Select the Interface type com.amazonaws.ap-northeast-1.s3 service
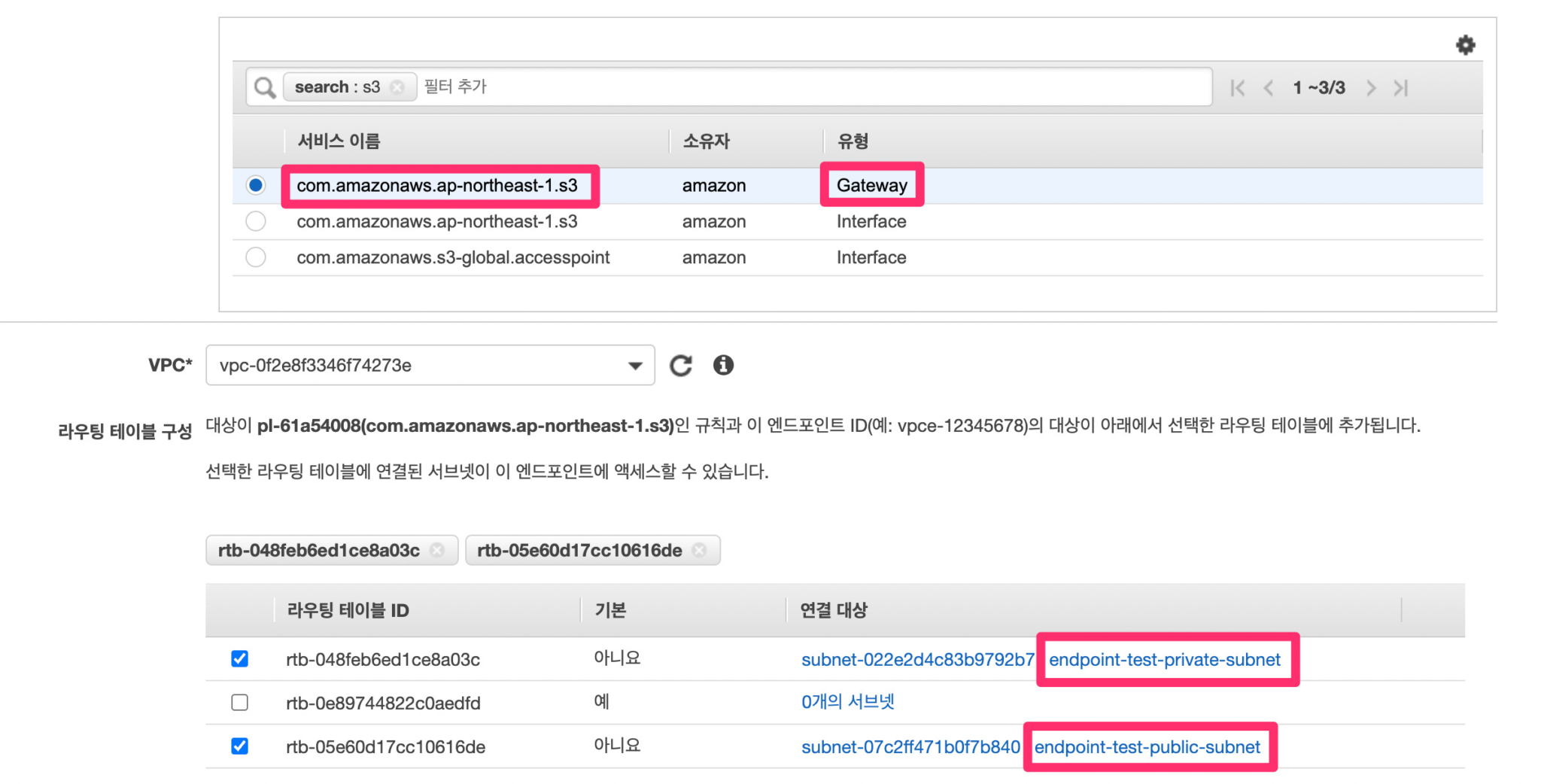The image size is (1541, 784). [x=255, y=221]
